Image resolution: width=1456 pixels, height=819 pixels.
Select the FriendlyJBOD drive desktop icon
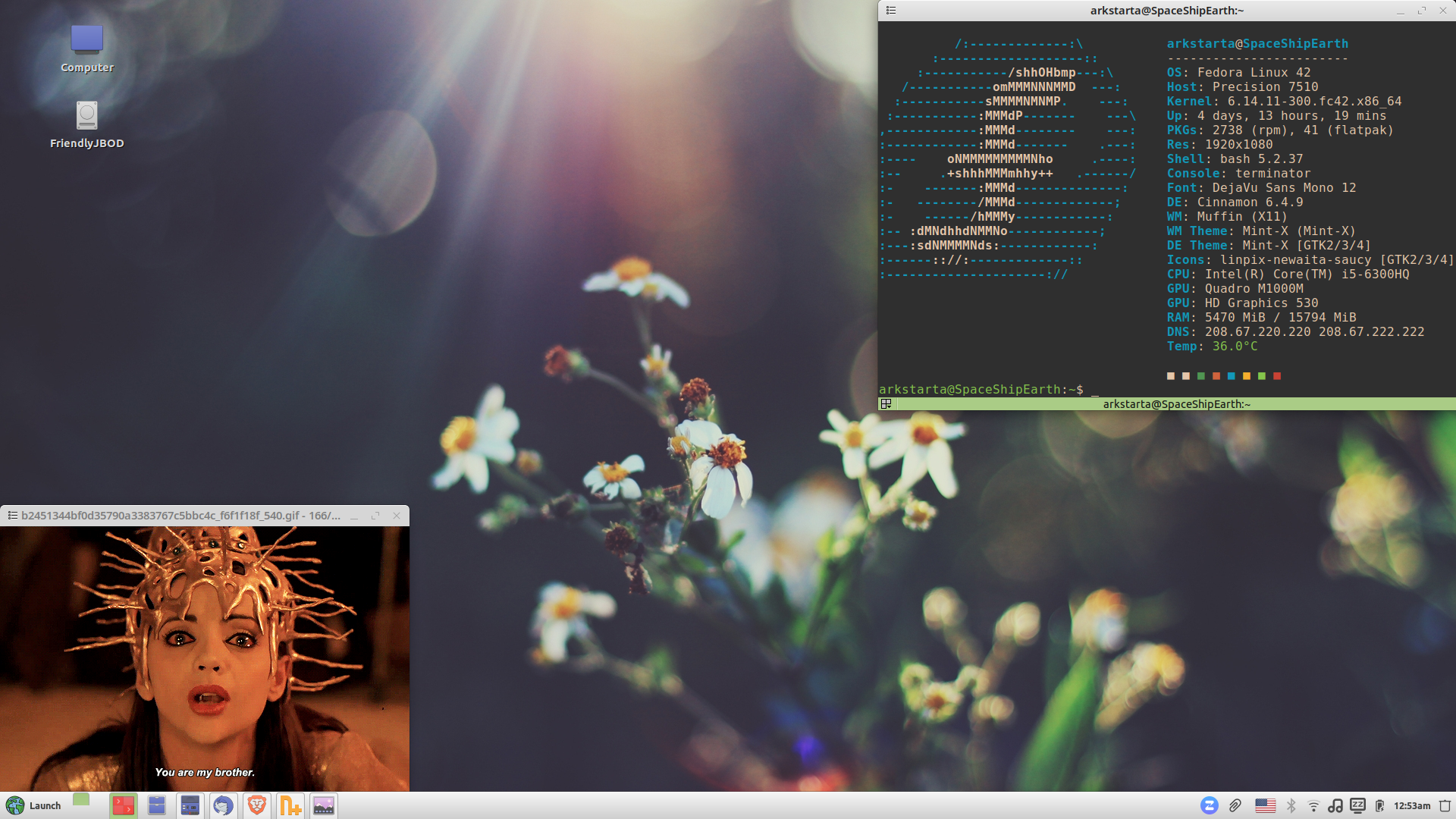pyautogui.click(x=87, y=125)
